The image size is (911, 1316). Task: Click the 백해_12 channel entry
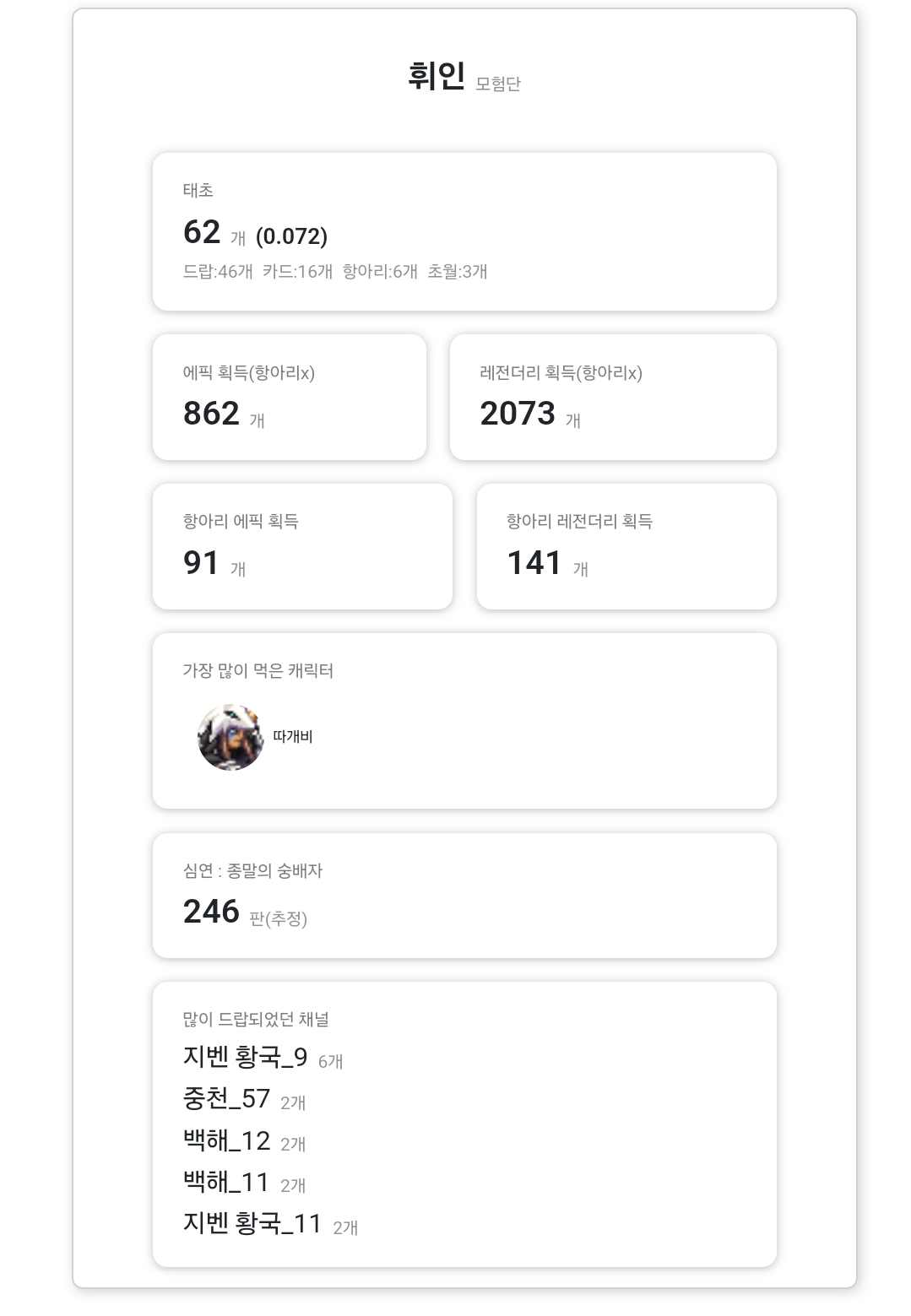[226, 1141]
